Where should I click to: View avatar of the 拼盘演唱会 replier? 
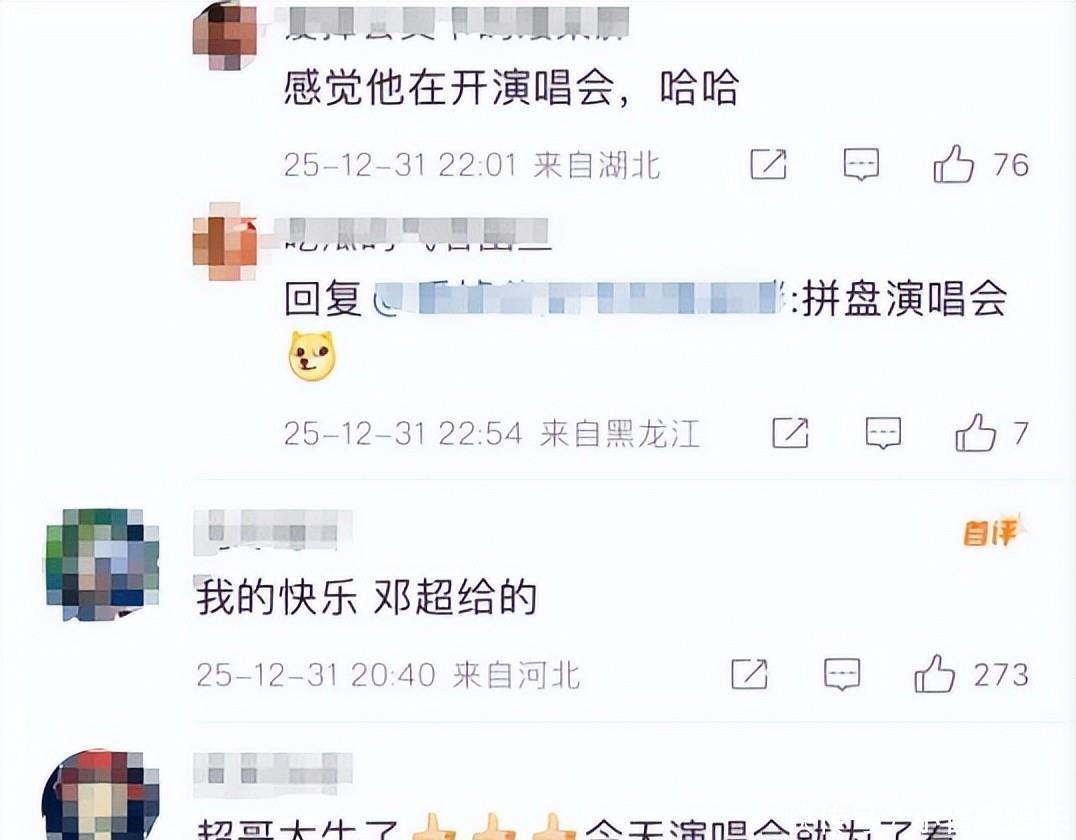(x=225, y=241)
